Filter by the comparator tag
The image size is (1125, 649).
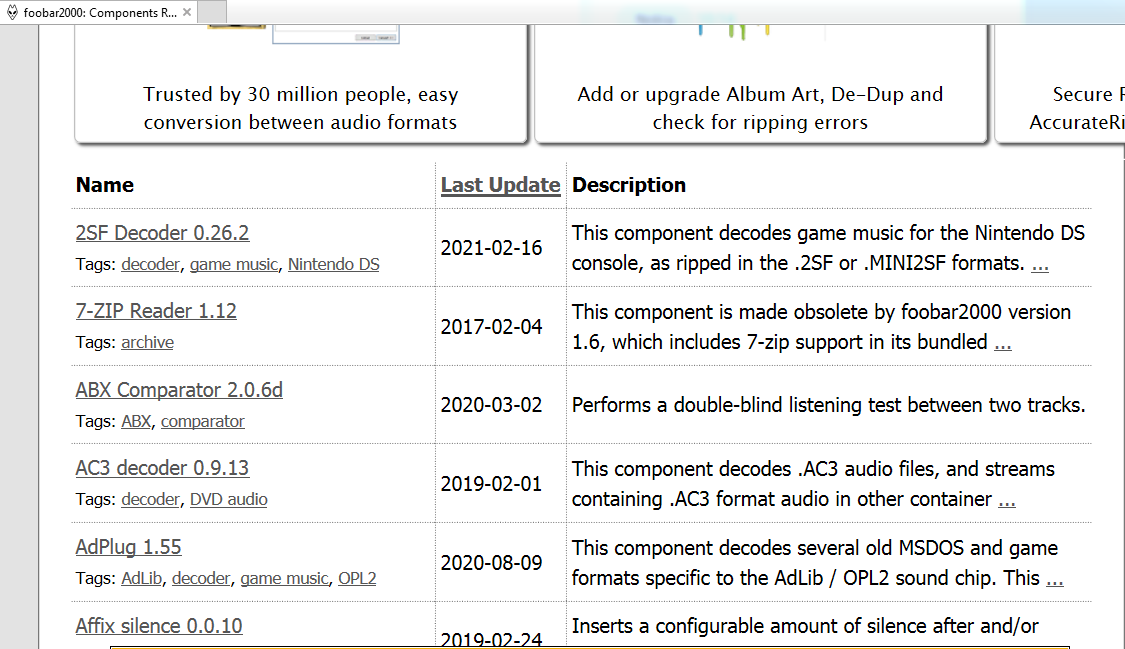click(x=202, y=422)
